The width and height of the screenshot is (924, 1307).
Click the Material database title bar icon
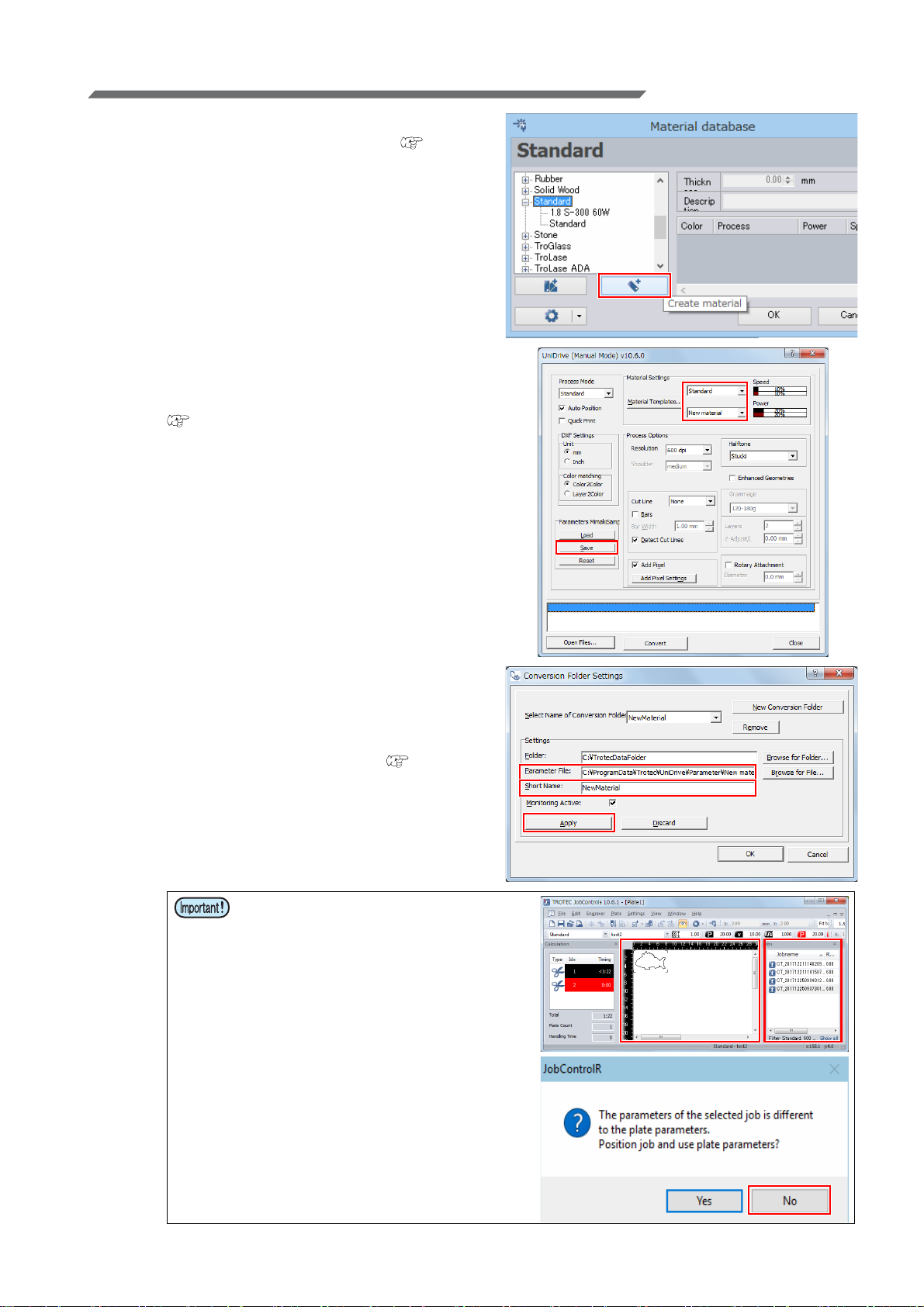coord(520,126)
